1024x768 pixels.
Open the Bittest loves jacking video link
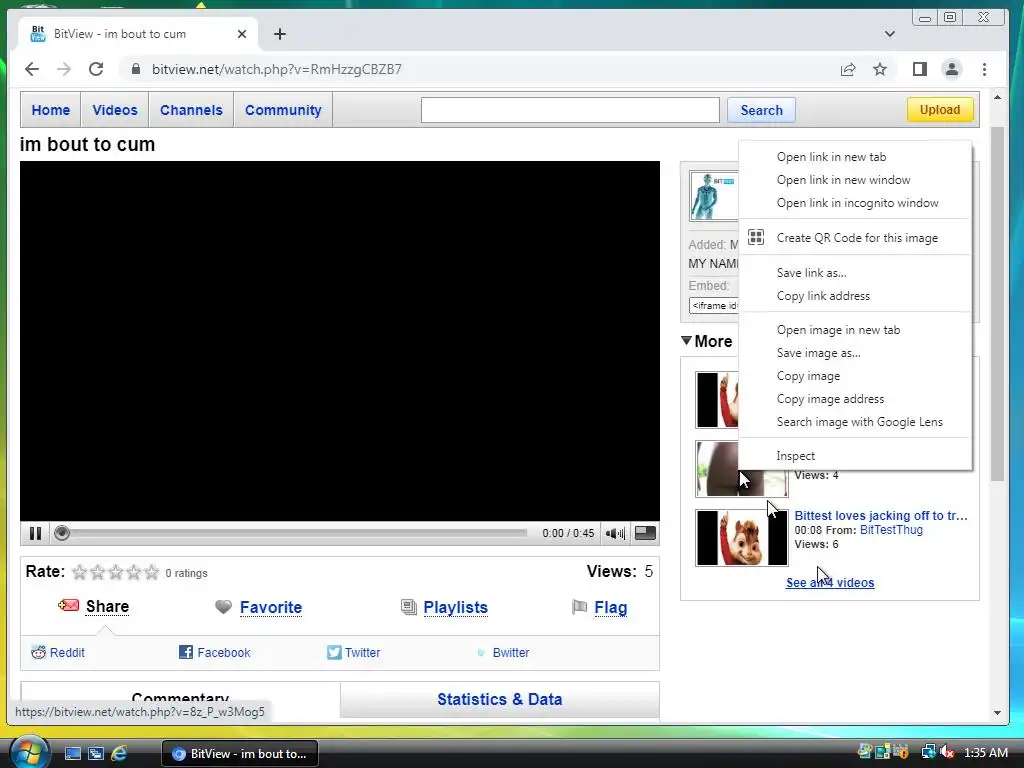point(880,515)
